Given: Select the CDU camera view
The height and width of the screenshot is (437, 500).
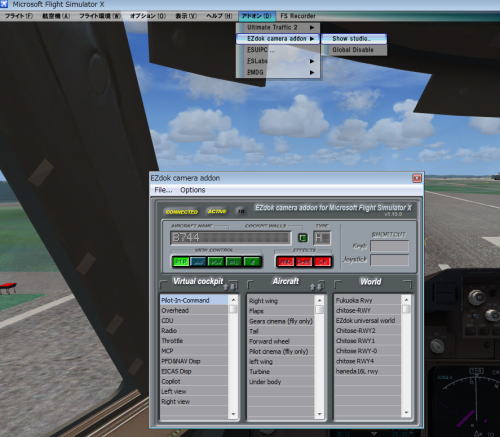Looking at the screenshot, I should 195,321.
